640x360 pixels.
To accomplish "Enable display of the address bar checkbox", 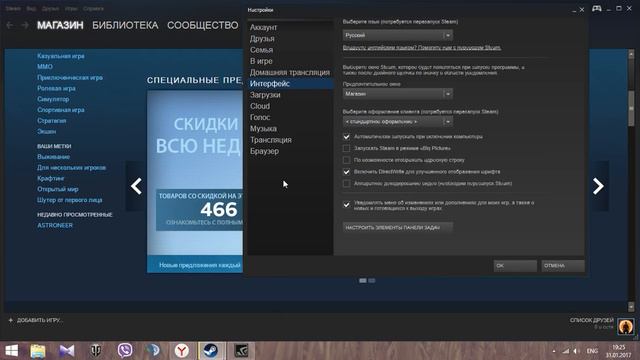I will (x=347, y=160).
